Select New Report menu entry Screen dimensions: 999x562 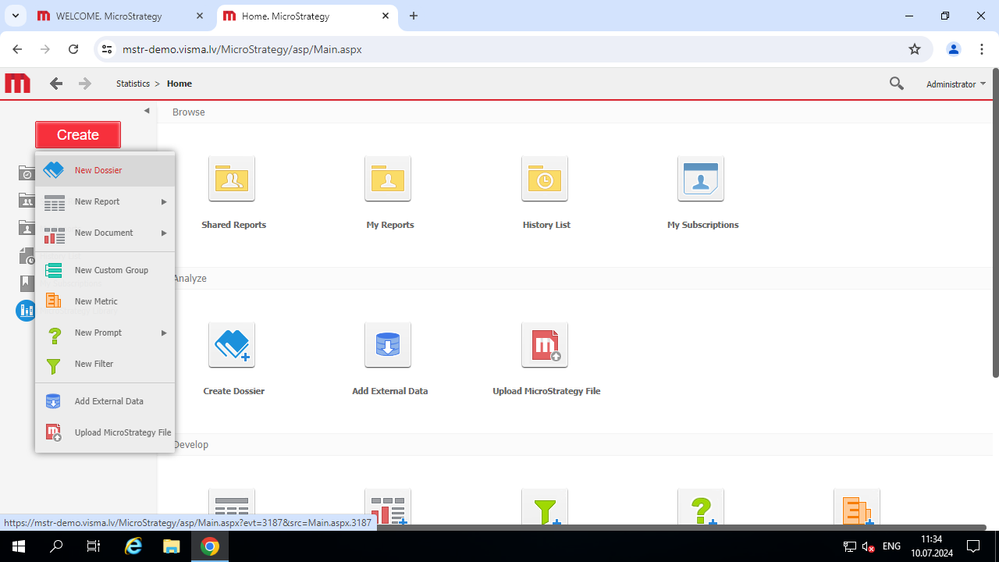click(105, 201)
